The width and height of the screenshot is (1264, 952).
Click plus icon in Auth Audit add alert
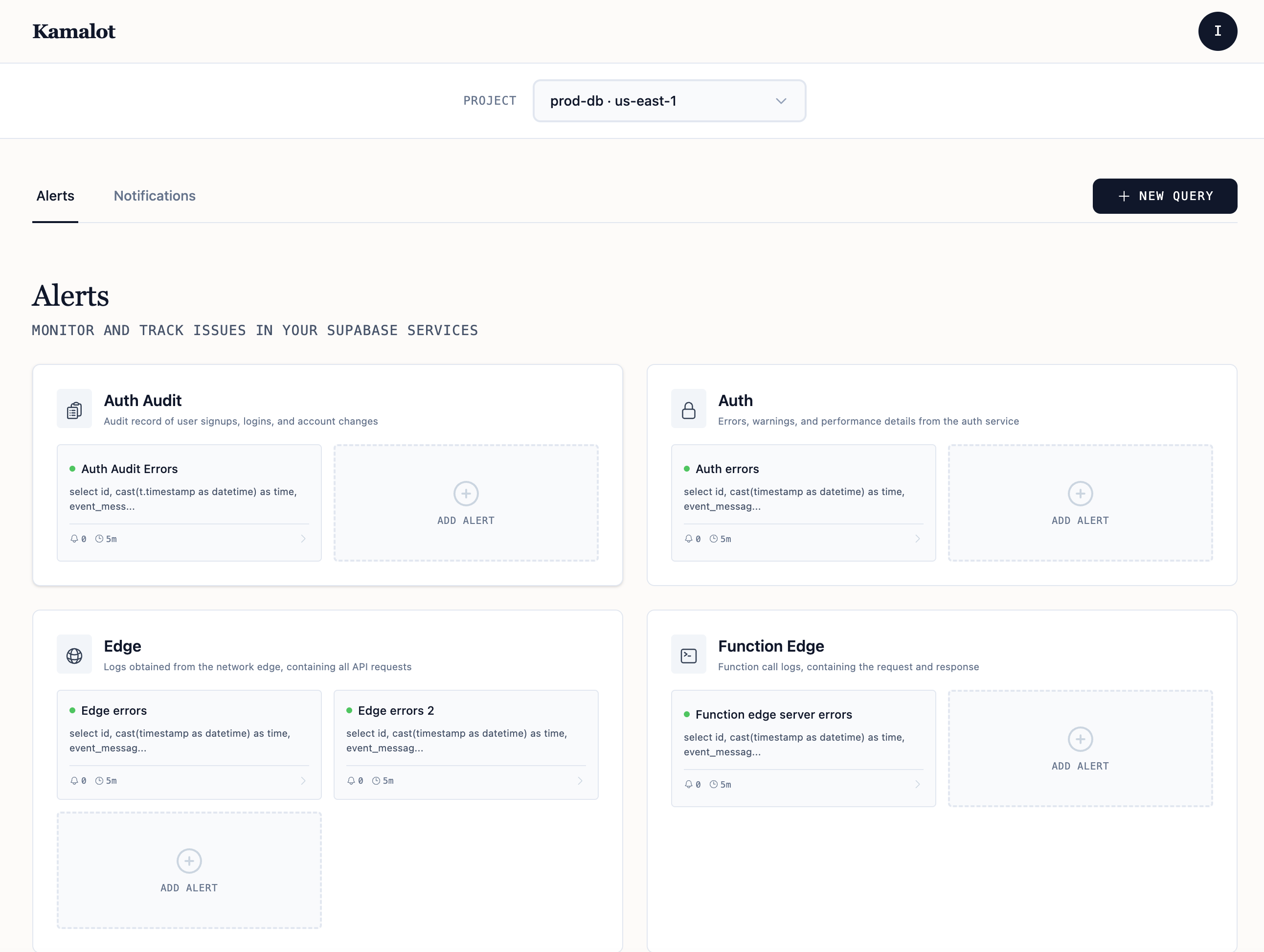pos(466,494)
